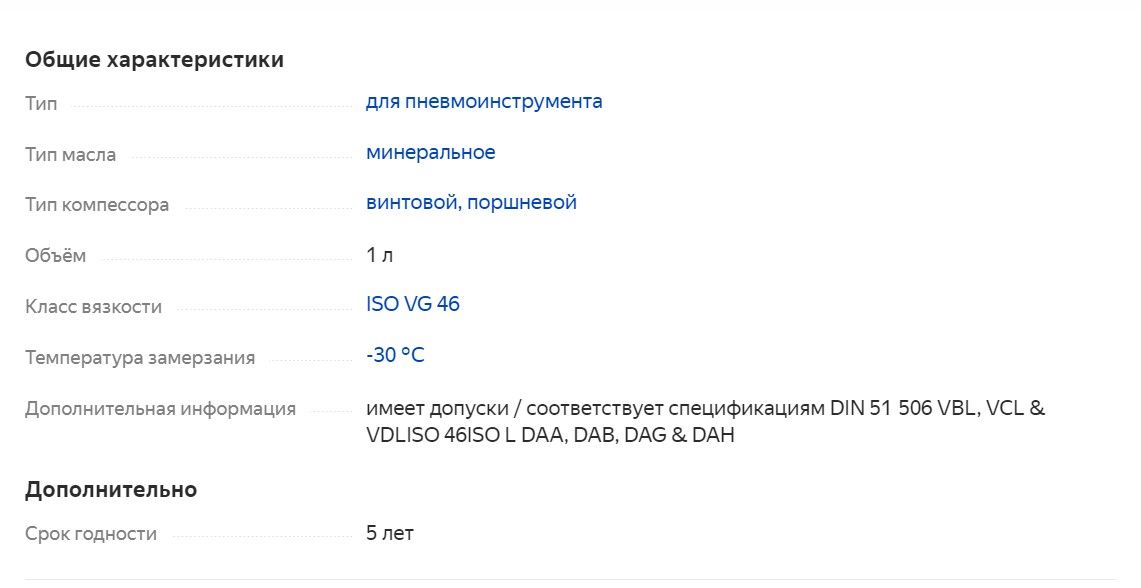Image resolution: width=1141 pixels, height=588 pixels.
Task: Click the 'Класс вязкости' label
Action: point(93,307)
